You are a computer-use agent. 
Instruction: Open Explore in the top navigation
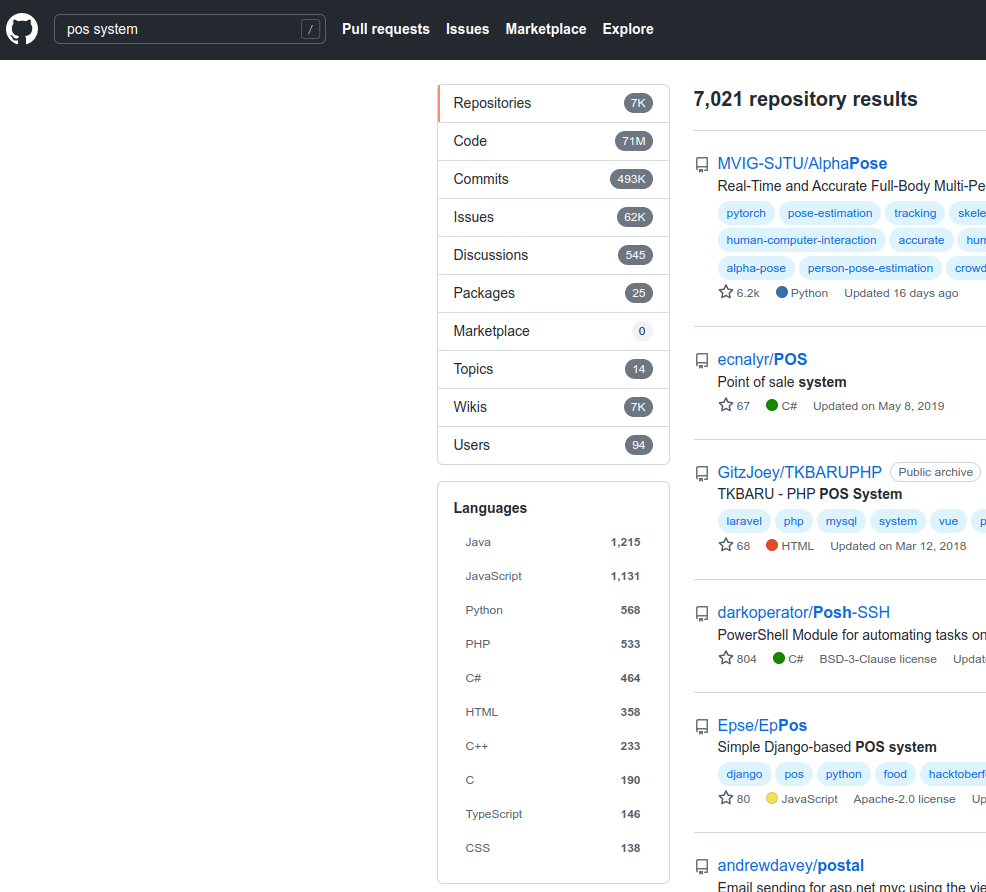click(x=628, y=29)
